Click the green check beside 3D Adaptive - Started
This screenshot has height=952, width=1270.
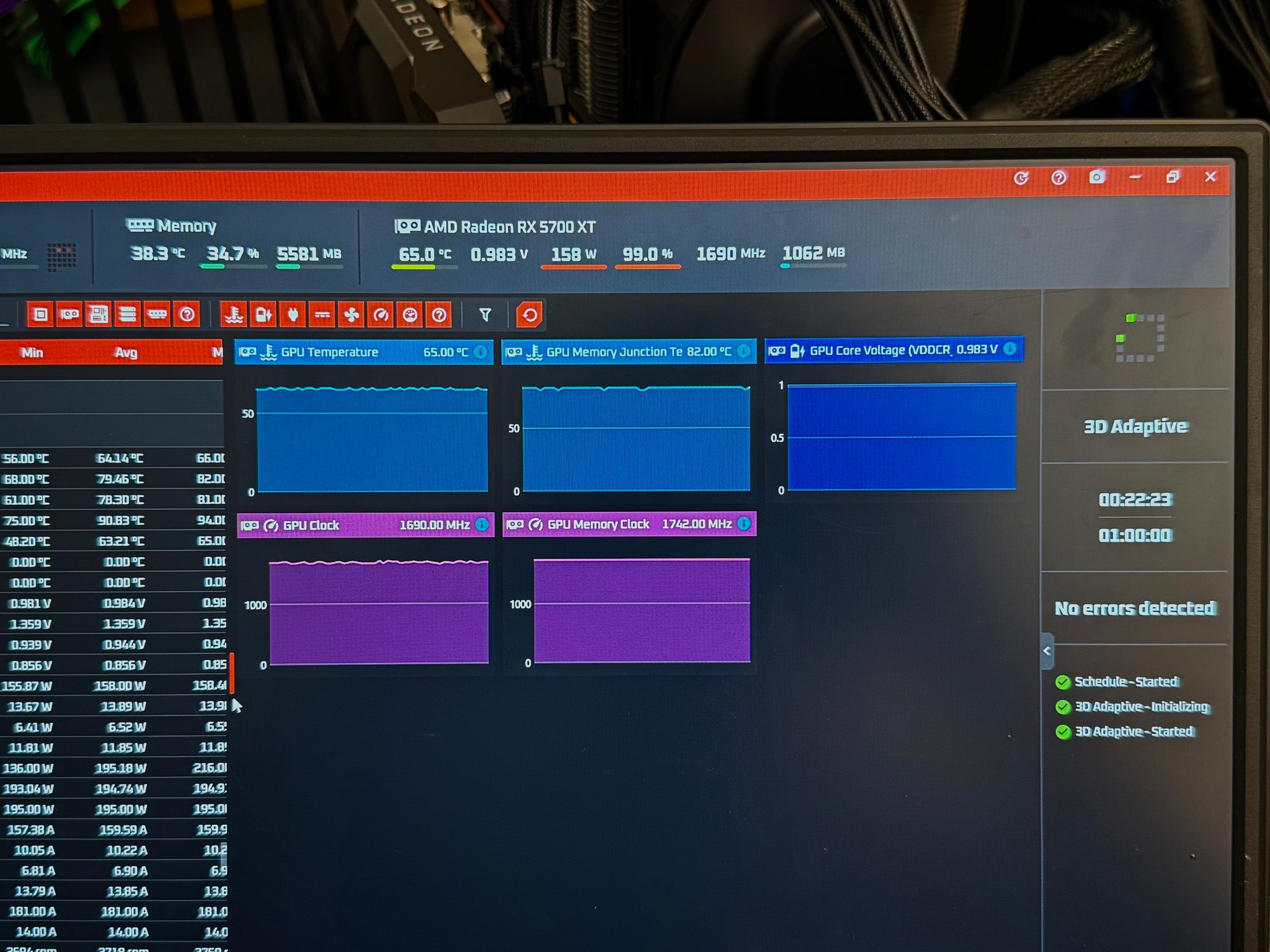(1063, 732)
